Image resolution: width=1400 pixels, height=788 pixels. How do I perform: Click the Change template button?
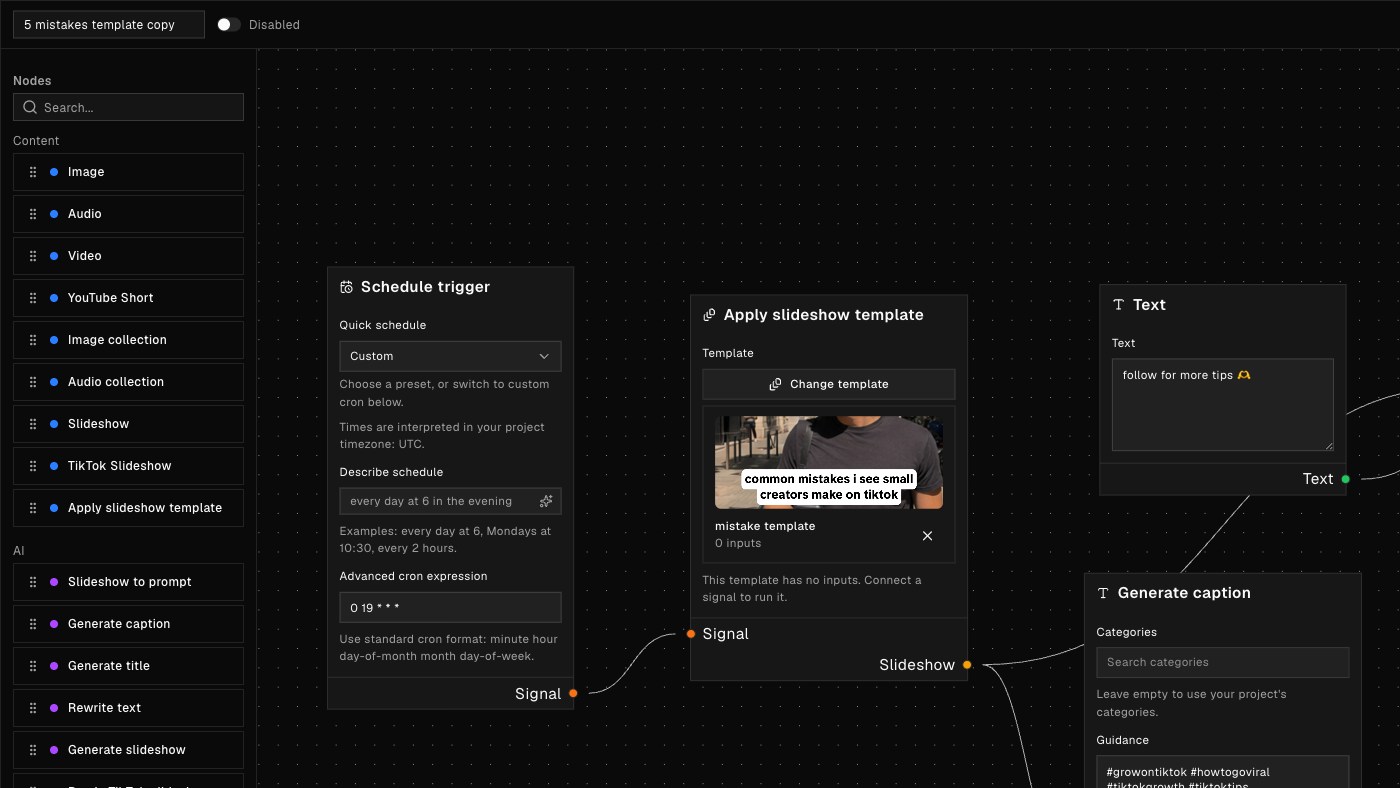pyautogui.click(x=828, y=384)
